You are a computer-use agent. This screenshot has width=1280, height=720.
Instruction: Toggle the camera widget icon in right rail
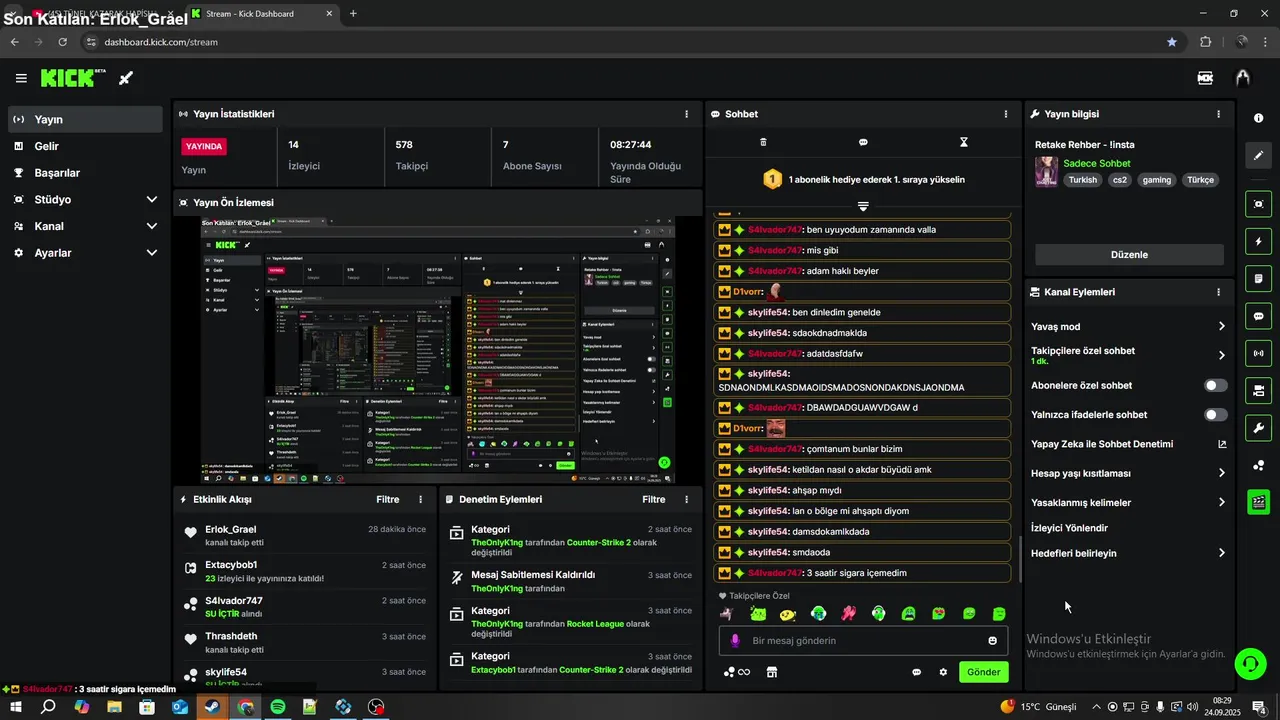click(x=1258, y=390)
